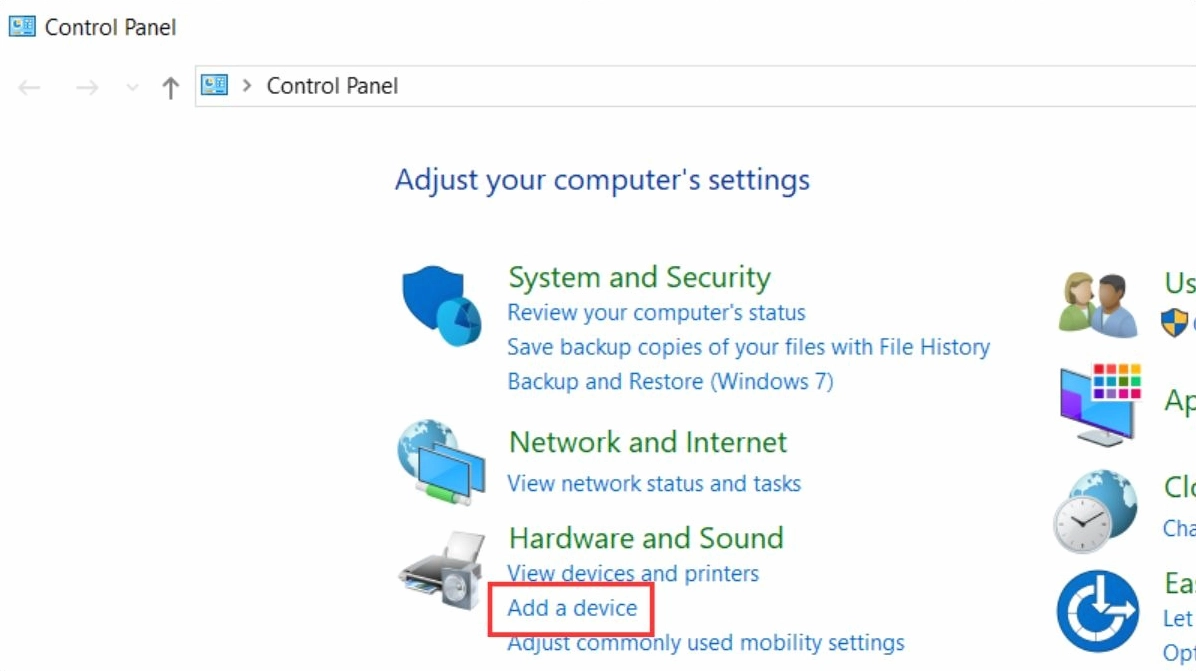Open the recent pages dropdown chevron
Image resolution: width=1196 pixels, height=671 pixels.
point(131,86)
